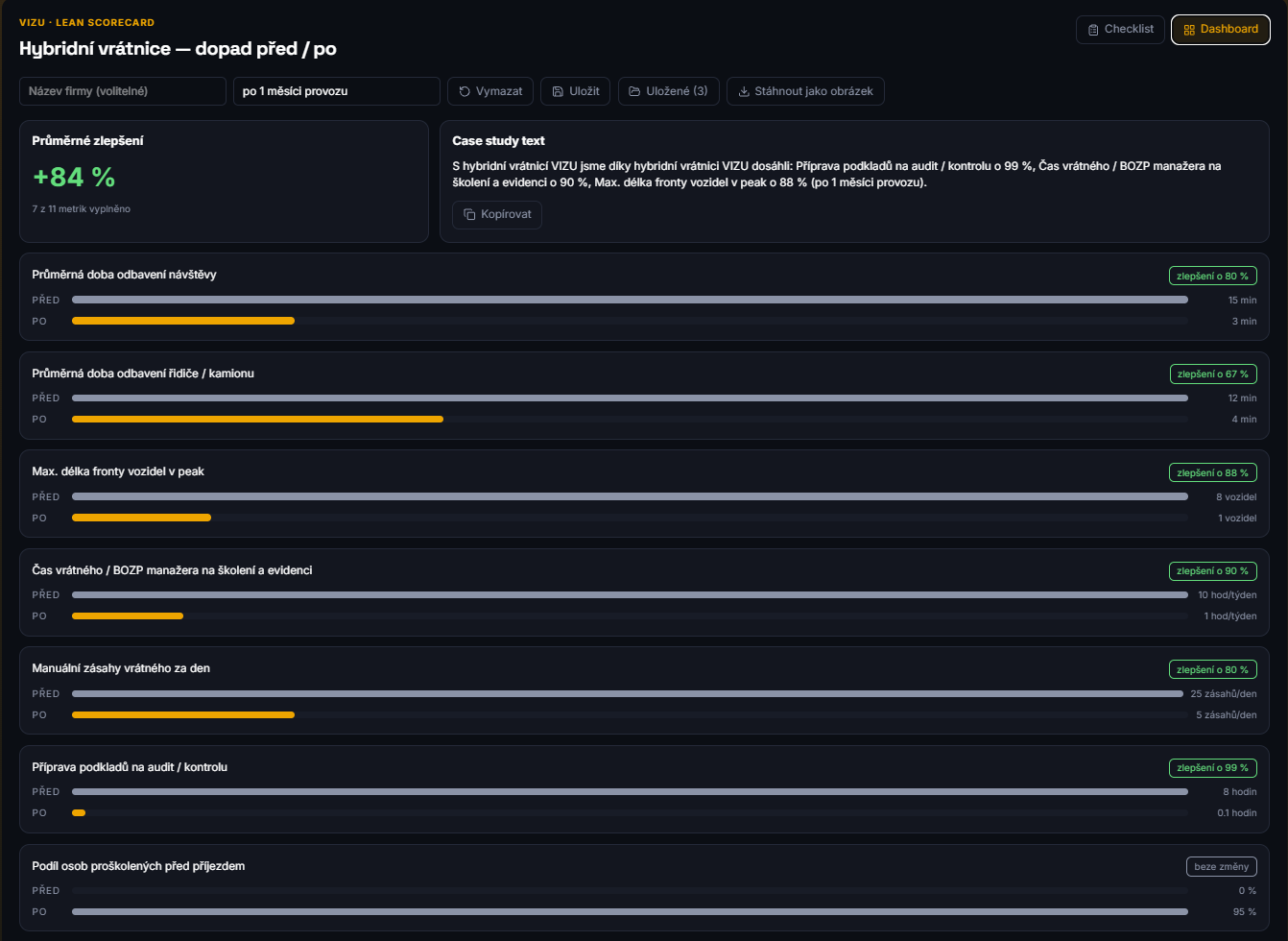Image resolution: width=1288 pixels, height=941 pixels.
Task: Click the 'zlepšení o 88 %' badge
Action: pyautogui.click(x=1213, y=472)
